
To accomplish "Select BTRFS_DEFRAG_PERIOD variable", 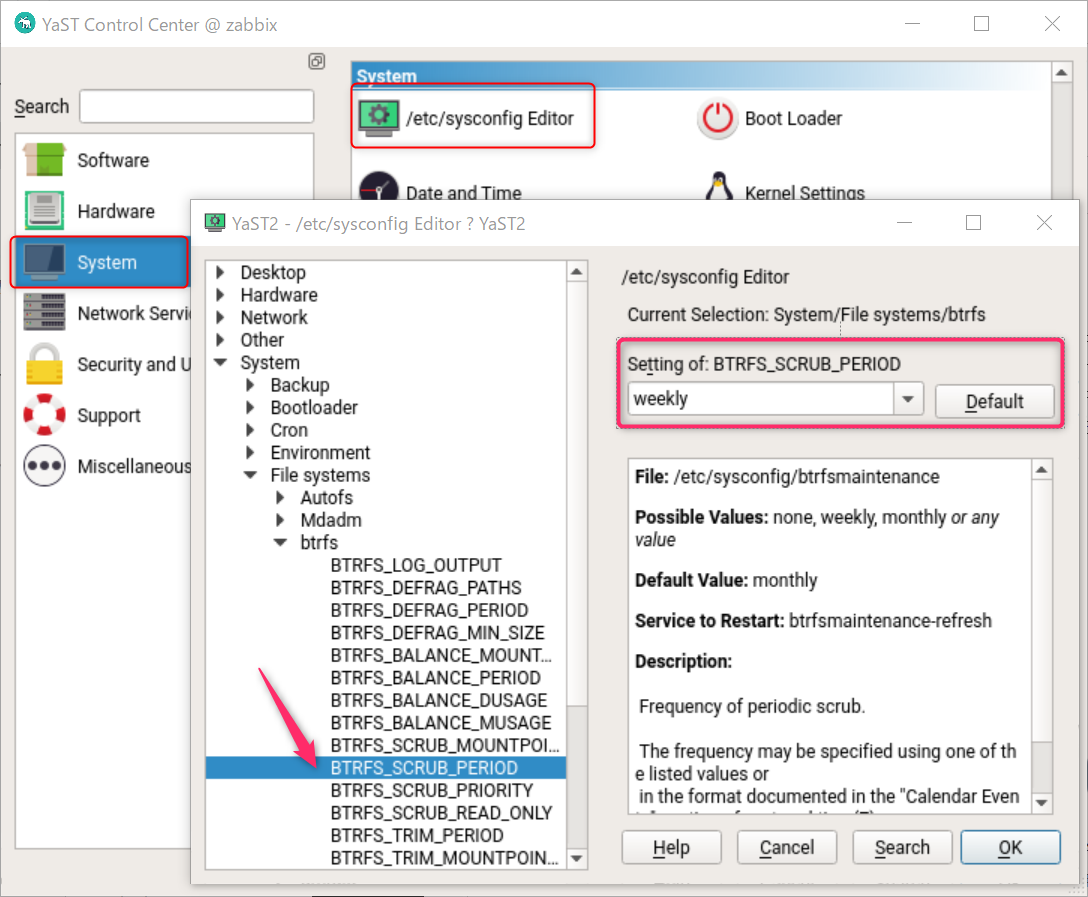I will click(429, 610).
